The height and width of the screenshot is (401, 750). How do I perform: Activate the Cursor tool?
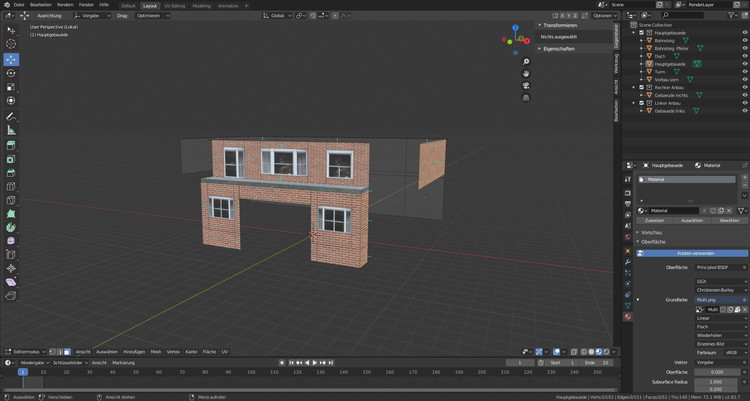click(x=11, y=44)
